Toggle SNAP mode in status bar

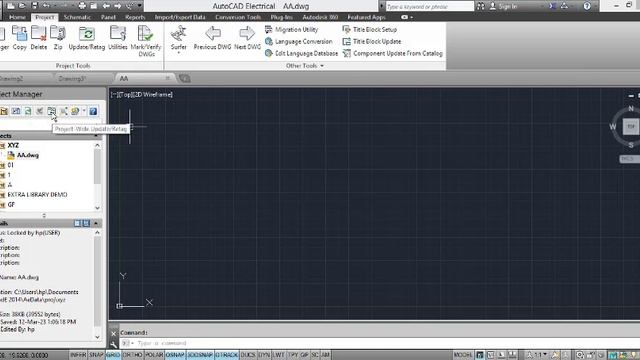(x=96, y=355)
